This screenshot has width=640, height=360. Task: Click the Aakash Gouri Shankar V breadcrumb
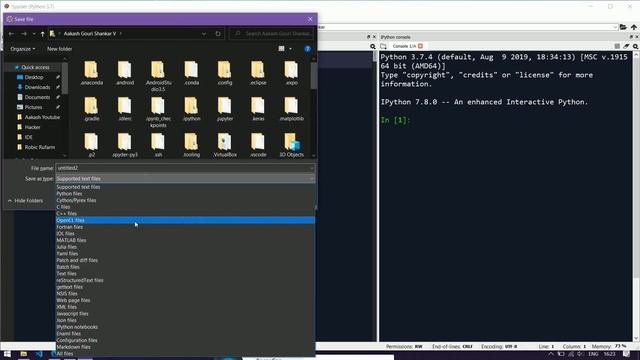click(90, 33)
